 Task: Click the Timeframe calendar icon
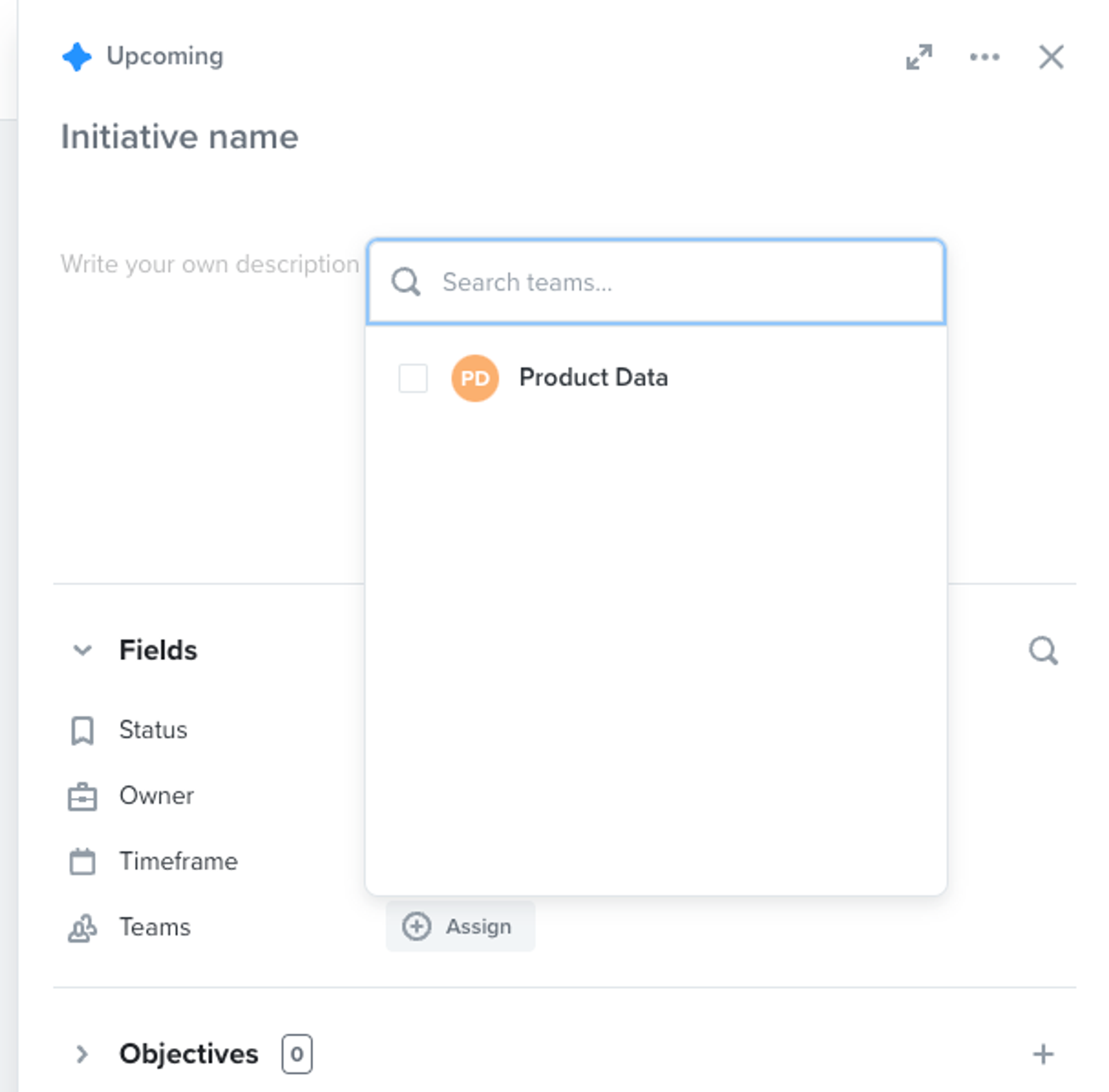(82, 861)
